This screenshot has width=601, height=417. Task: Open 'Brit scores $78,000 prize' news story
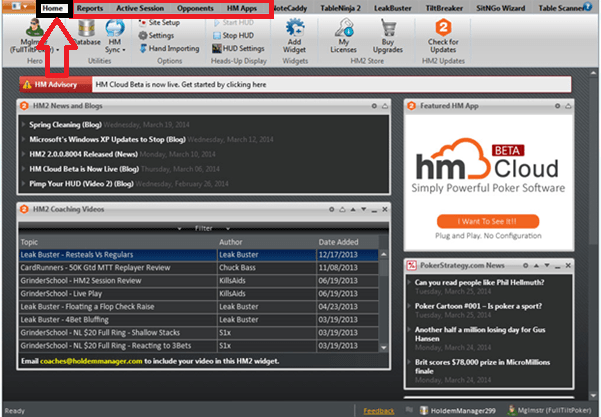coord(482,366)
